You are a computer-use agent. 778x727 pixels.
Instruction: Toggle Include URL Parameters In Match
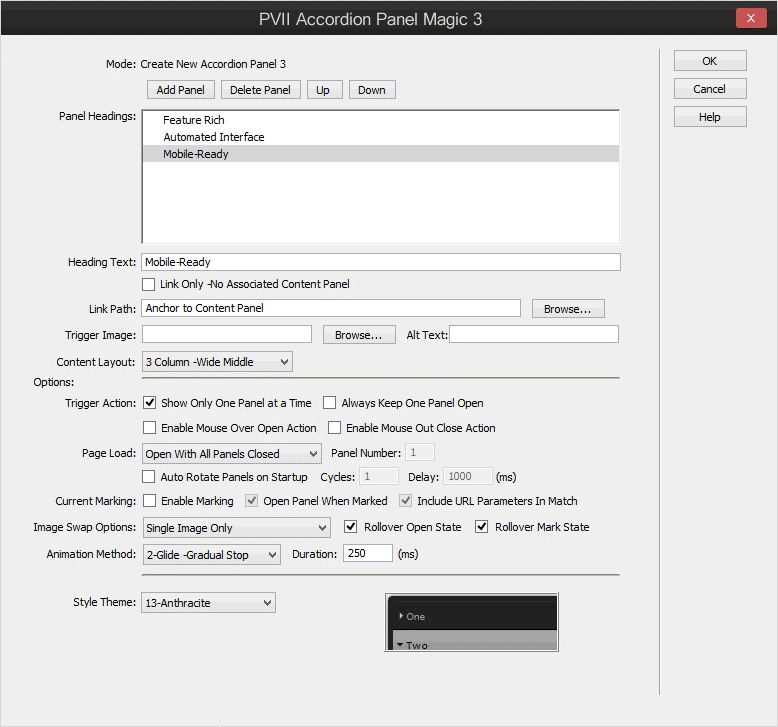(x=405, y=501)
